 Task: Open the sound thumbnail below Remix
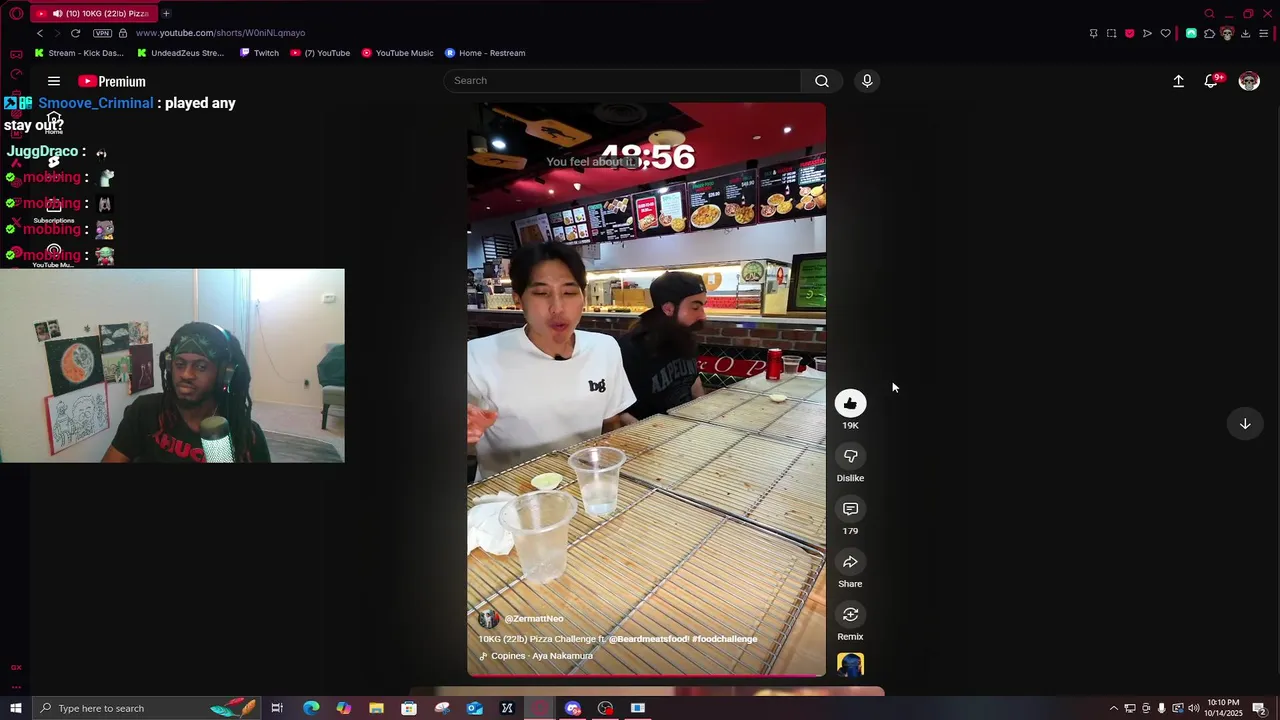[850, 665]
